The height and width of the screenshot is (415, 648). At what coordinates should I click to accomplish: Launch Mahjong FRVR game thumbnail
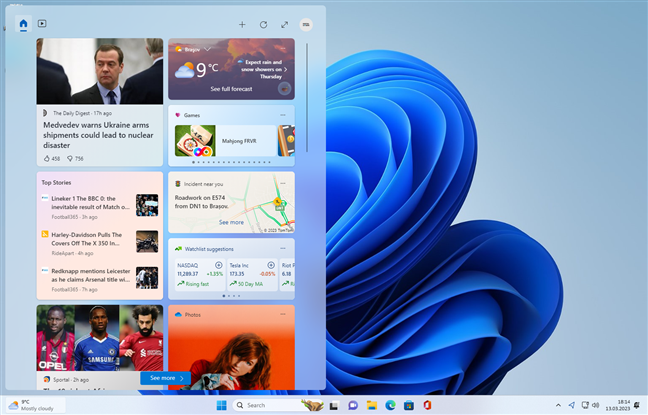pos(195,141)
